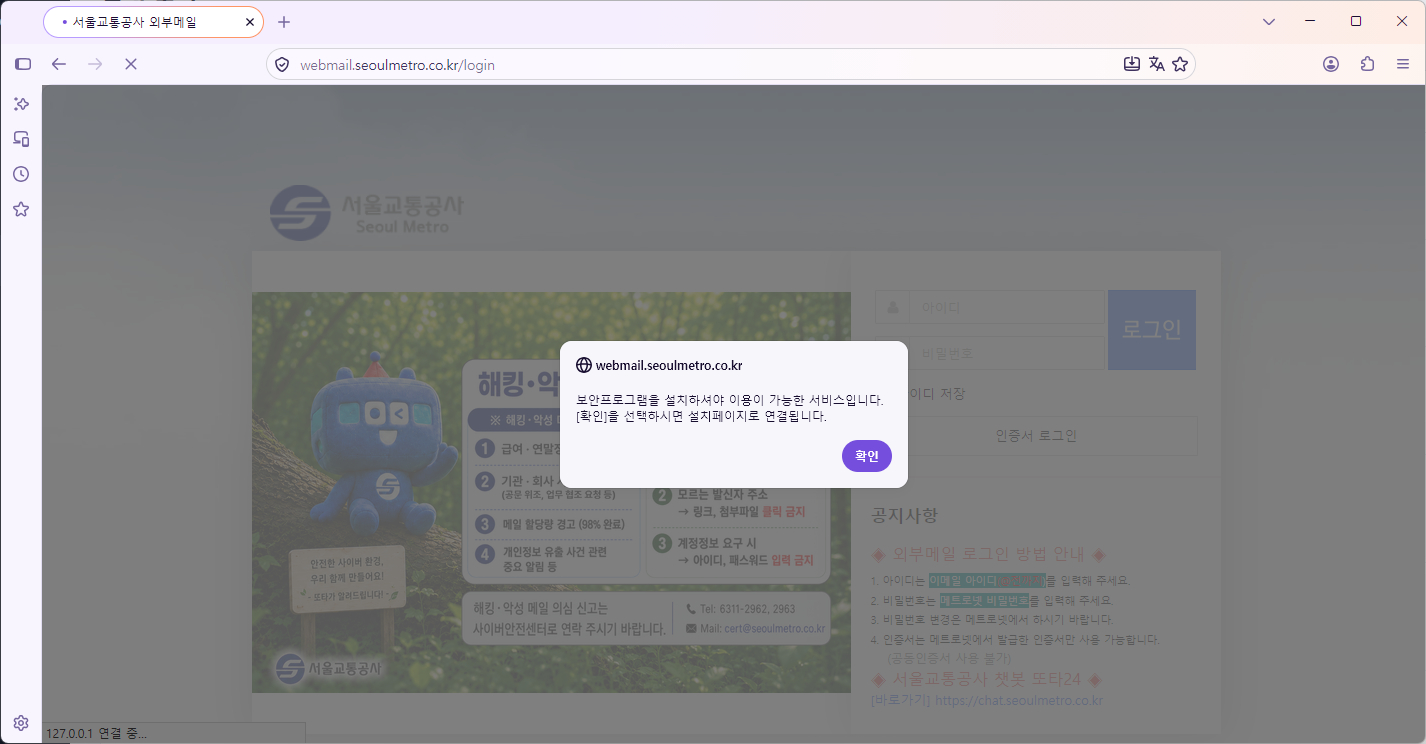This screenshot has height=744, width=1426.
Task: Open the site security shield icon
Action: click(282, 65)
